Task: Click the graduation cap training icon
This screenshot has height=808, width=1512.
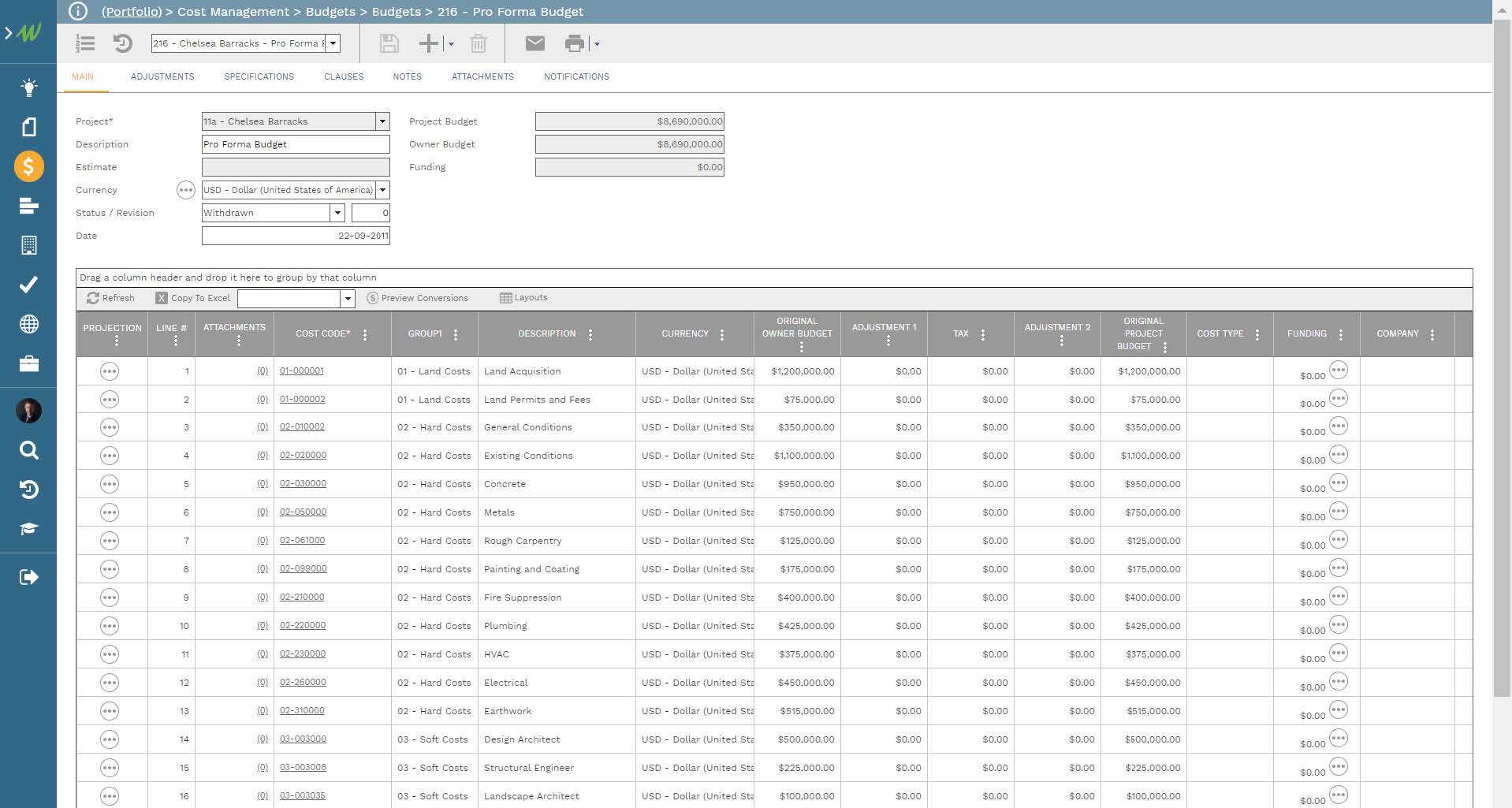Action: [29, 528]
